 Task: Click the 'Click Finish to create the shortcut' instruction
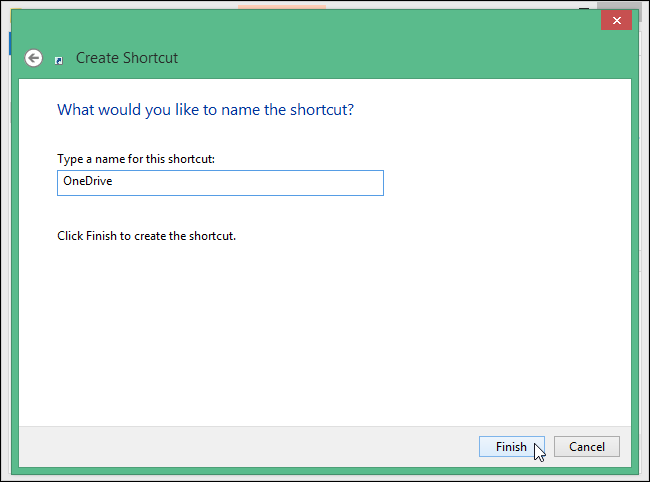coord(146,236)
